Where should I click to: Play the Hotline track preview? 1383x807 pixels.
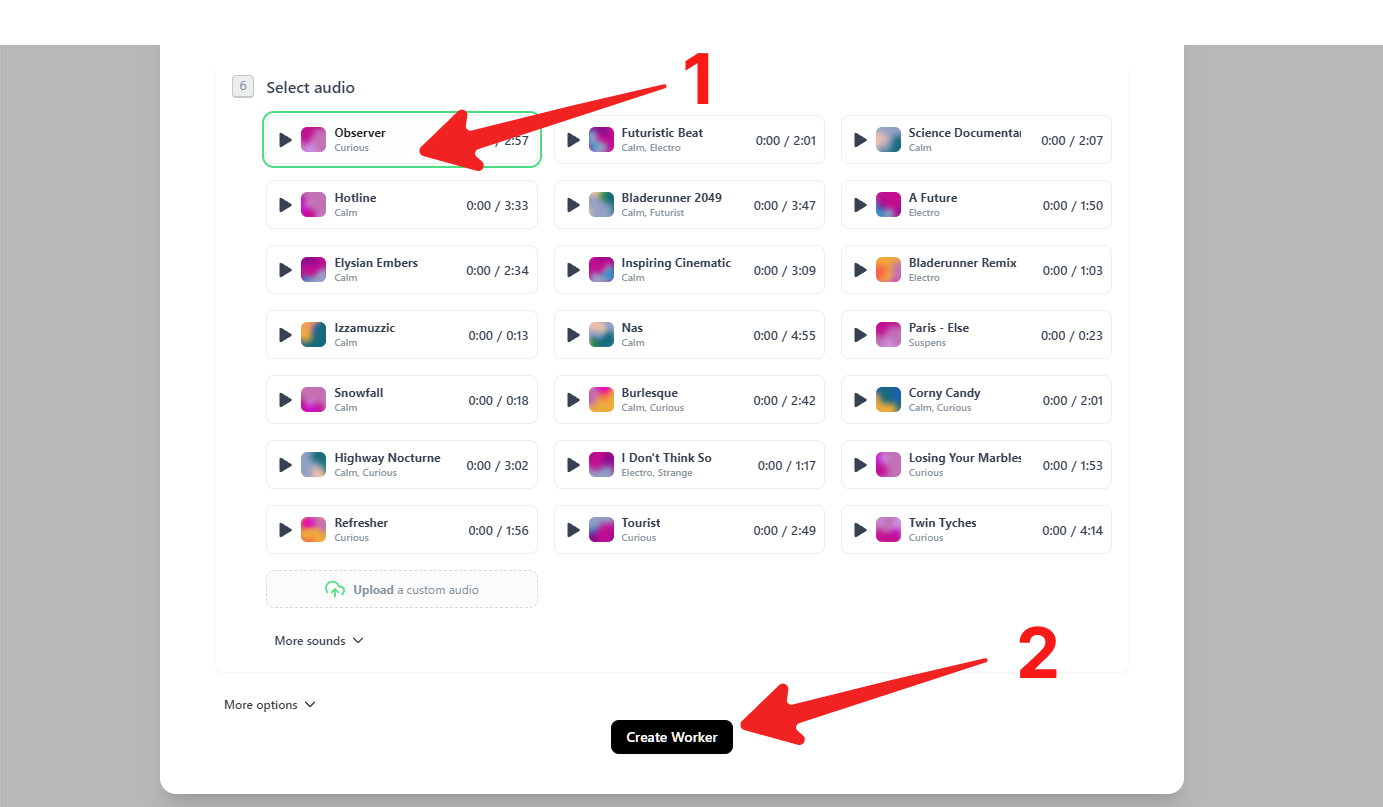tap(285, 205)
